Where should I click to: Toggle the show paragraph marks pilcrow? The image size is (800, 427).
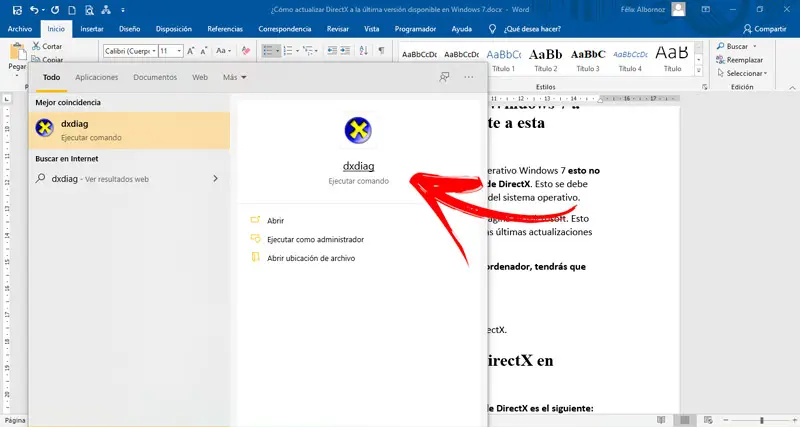381,51
